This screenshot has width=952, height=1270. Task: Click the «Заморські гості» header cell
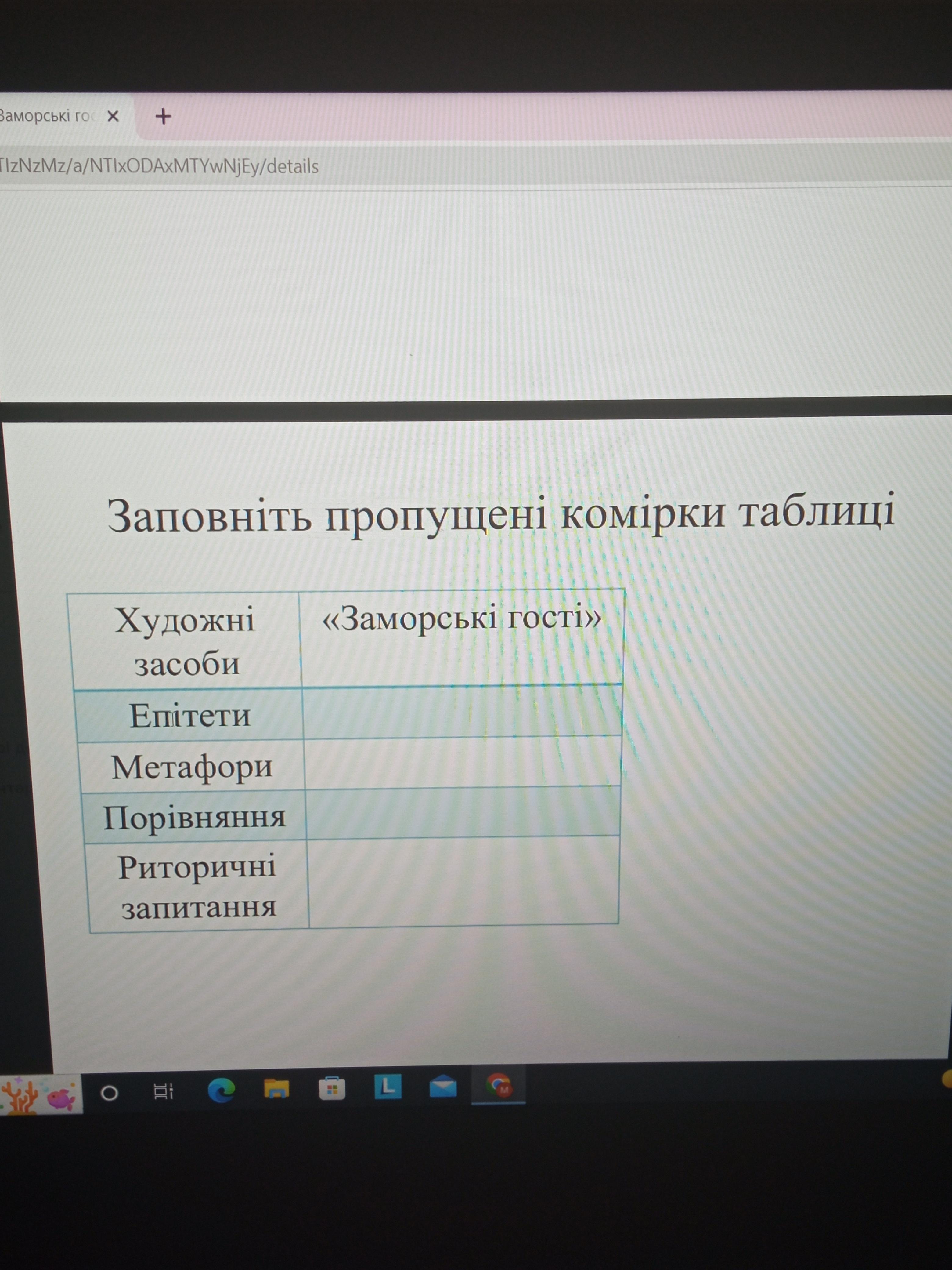(461, 637)
